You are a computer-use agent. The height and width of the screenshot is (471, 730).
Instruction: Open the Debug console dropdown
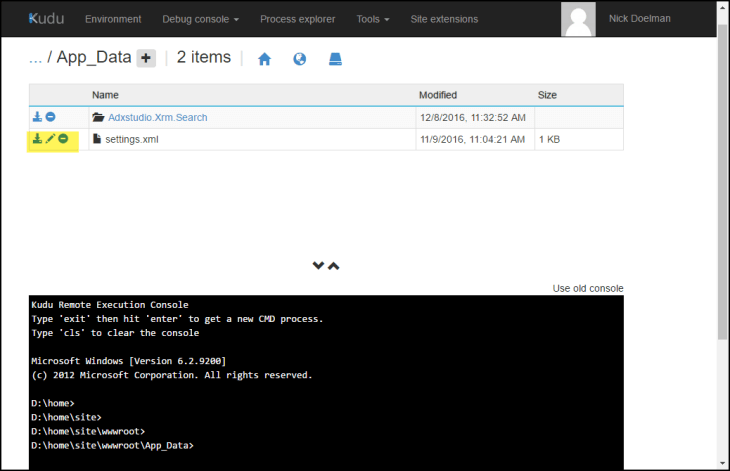coord(200,19)
